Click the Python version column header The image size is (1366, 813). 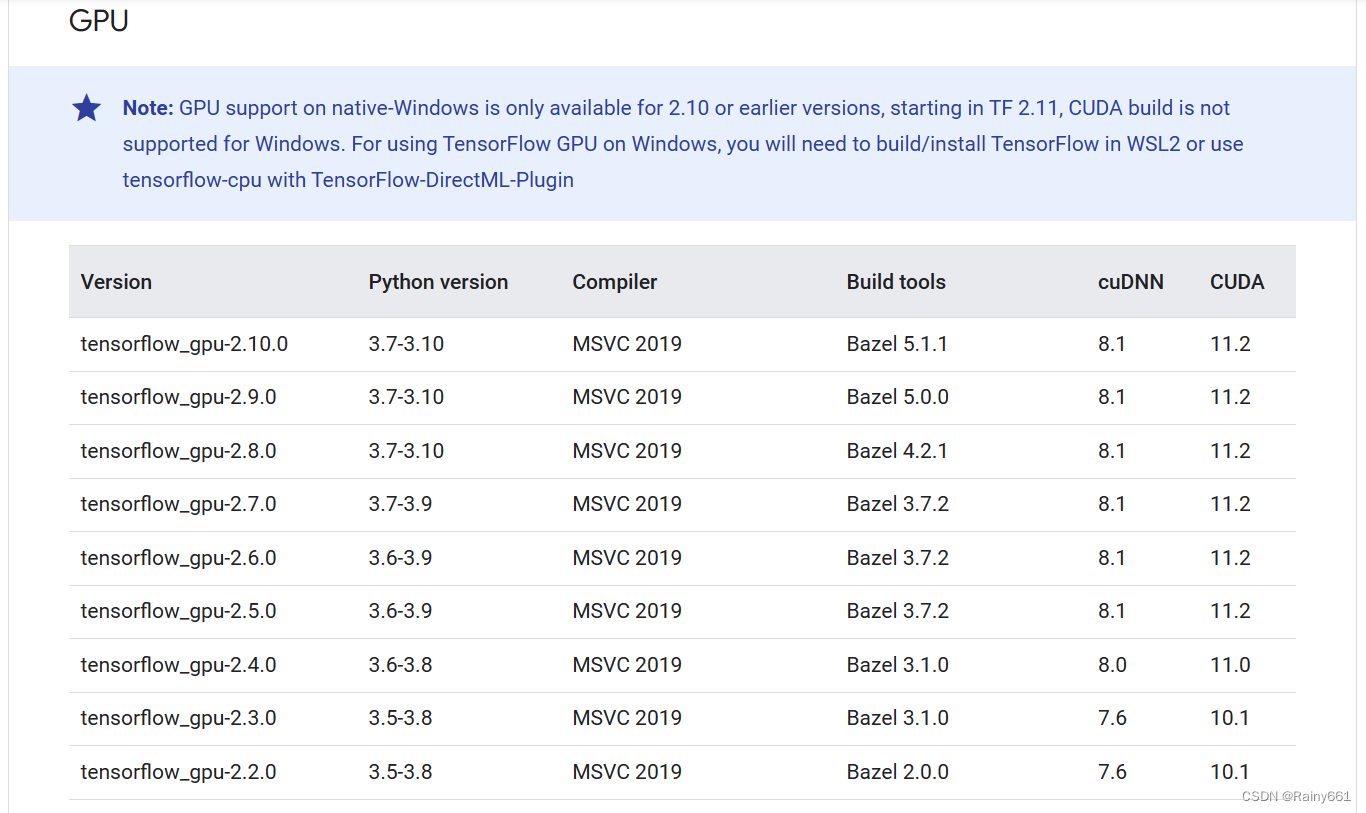click(438, 282)
